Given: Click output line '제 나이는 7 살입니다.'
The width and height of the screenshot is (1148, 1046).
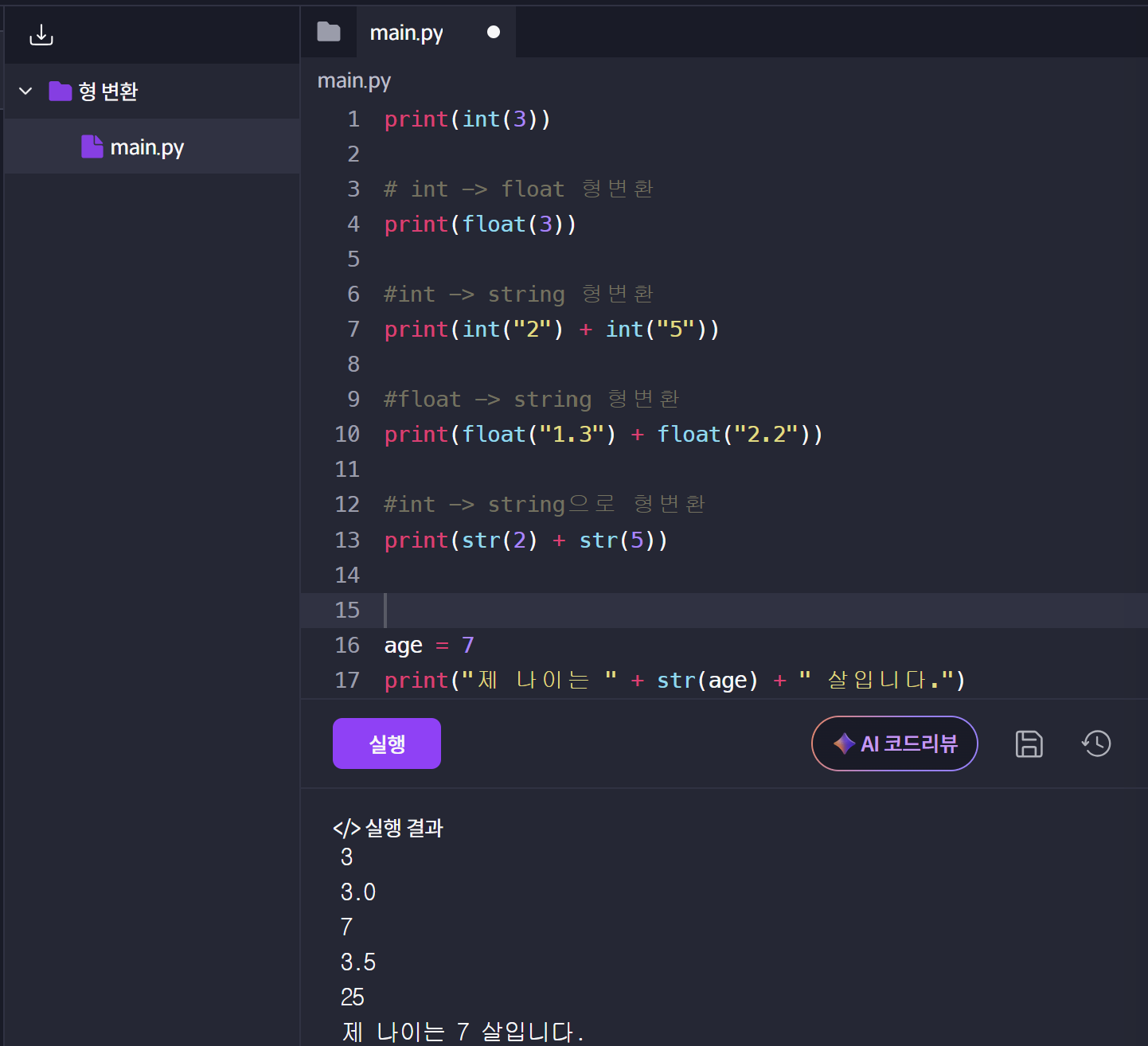Looking at the screenshot, I should 463,1032.
